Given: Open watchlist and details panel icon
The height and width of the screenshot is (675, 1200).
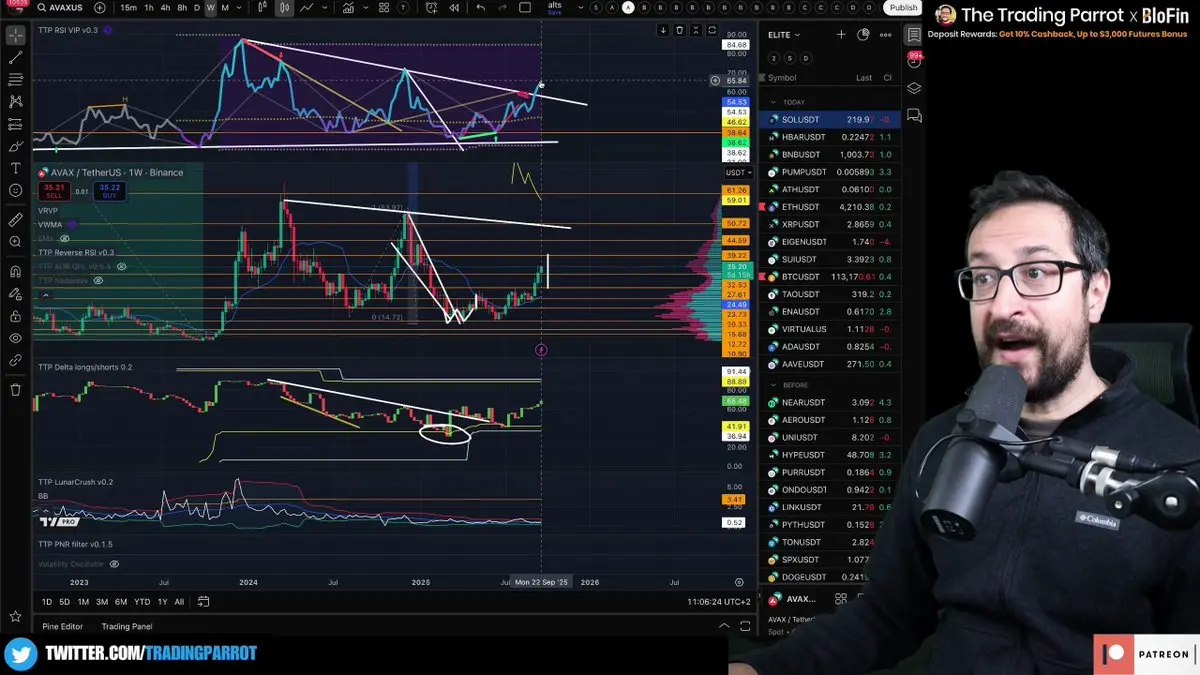Looking at the screenshot, I should click(x=914, y=35).
